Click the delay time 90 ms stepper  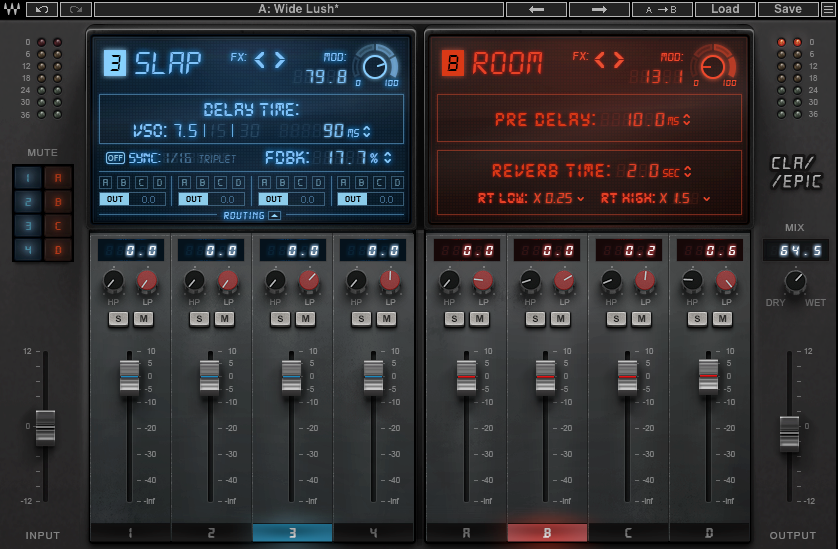pos(367,131)
